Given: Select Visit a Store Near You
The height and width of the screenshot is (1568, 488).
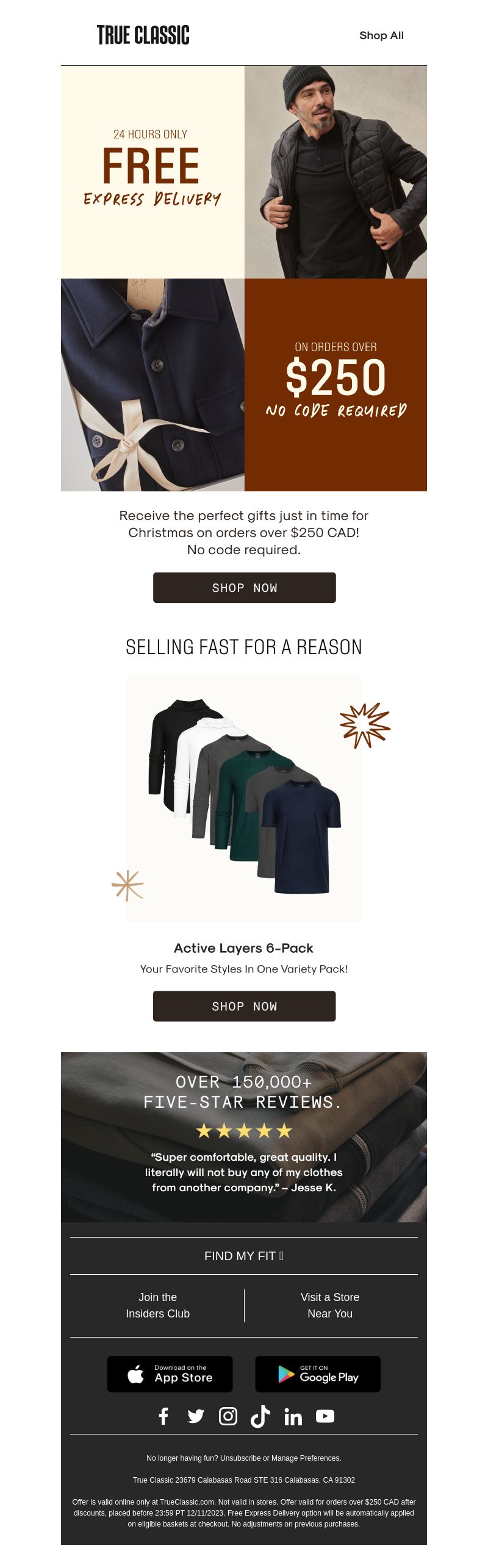Looking at the screenshot, I should (330, 1305).
